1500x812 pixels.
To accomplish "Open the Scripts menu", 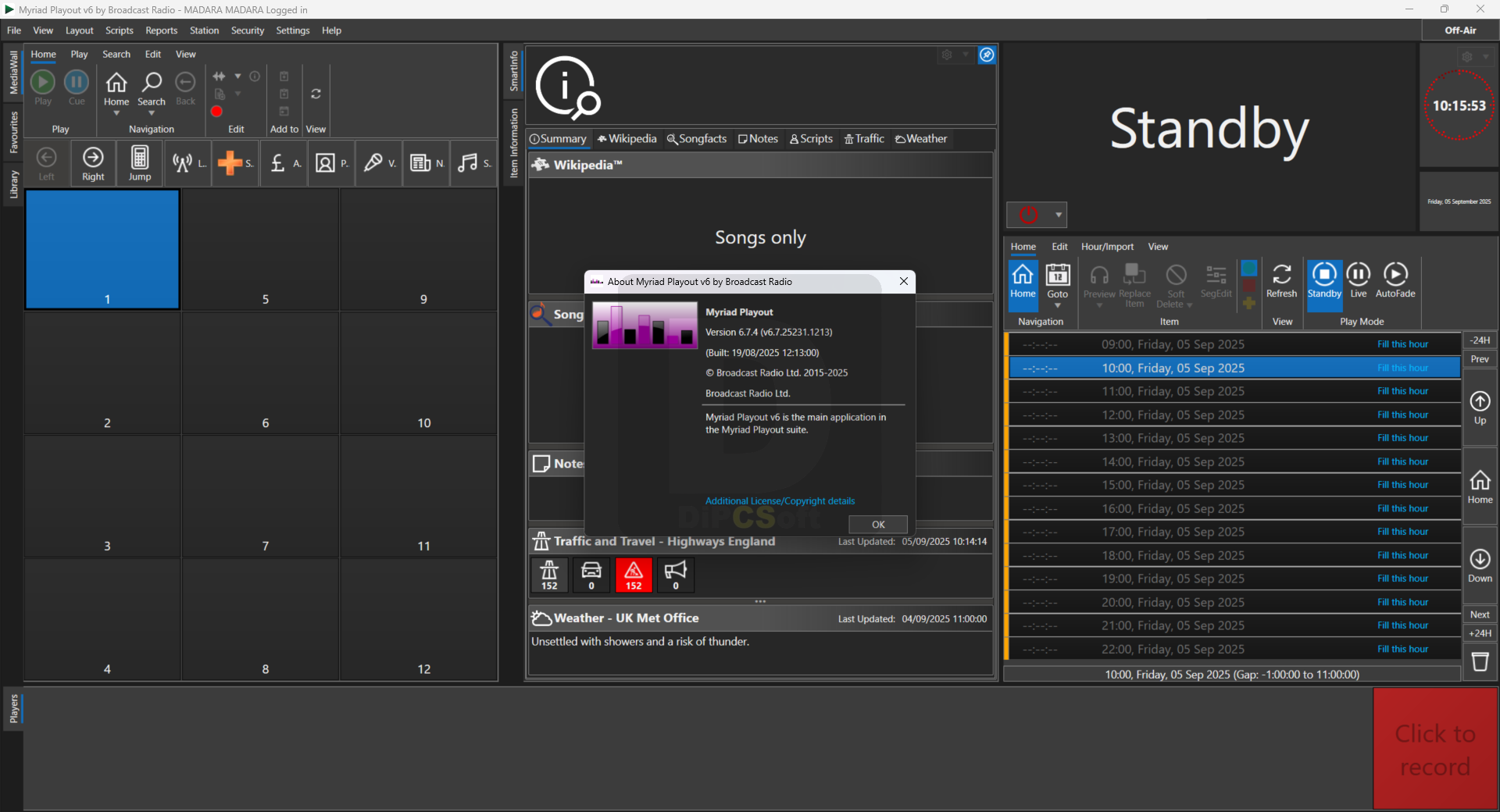I will coord(120,30).
